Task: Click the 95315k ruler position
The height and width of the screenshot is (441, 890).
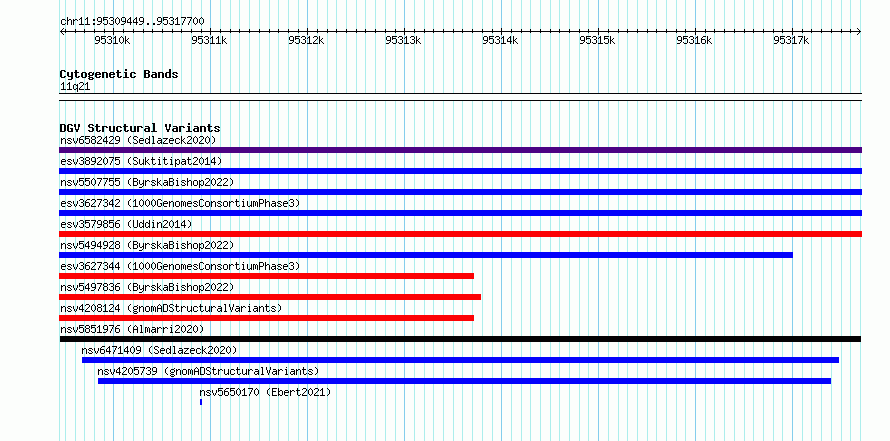Action: click(598, 40)
